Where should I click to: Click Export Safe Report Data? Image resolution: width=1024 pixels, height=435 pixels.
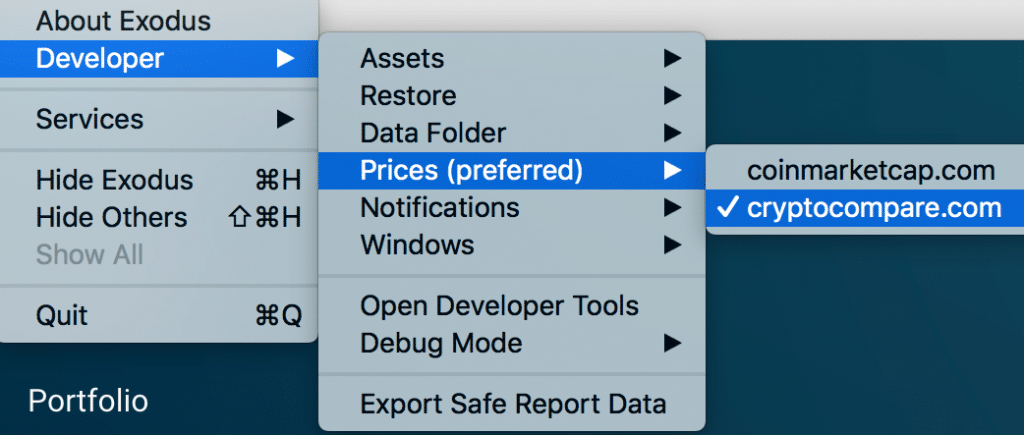point(512,404)
